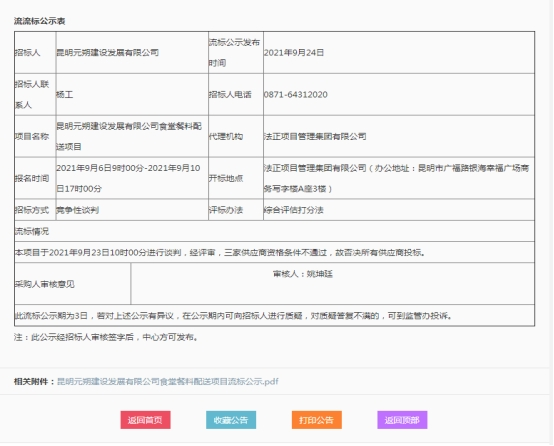Click the bid opening address cell
This screenshot has width=554, height=446.
click(399, 178)
